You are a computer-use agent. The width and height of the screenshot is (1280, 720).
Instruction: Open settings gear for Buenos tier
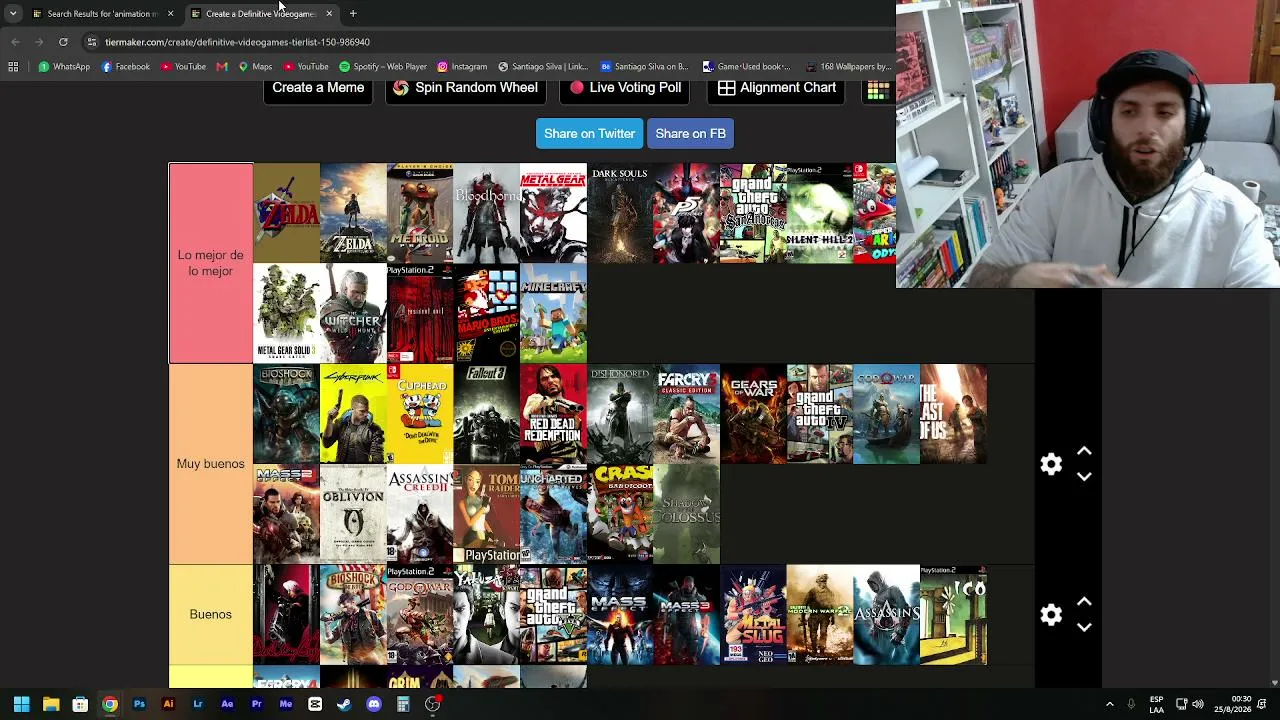click(1051, 615)
